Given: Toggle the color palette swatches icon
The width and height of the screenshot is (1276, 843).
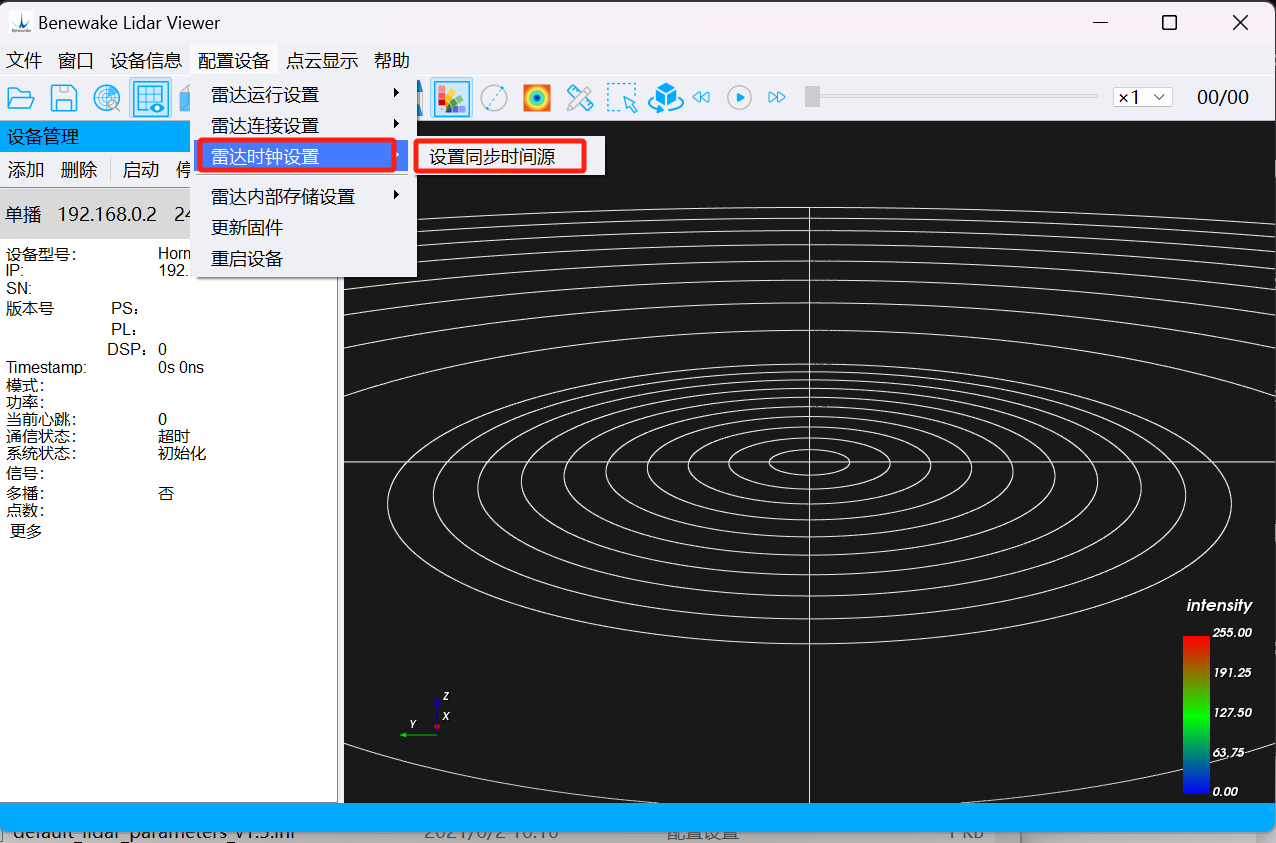Looking at the screenshot, I should [x=452, y=98].
